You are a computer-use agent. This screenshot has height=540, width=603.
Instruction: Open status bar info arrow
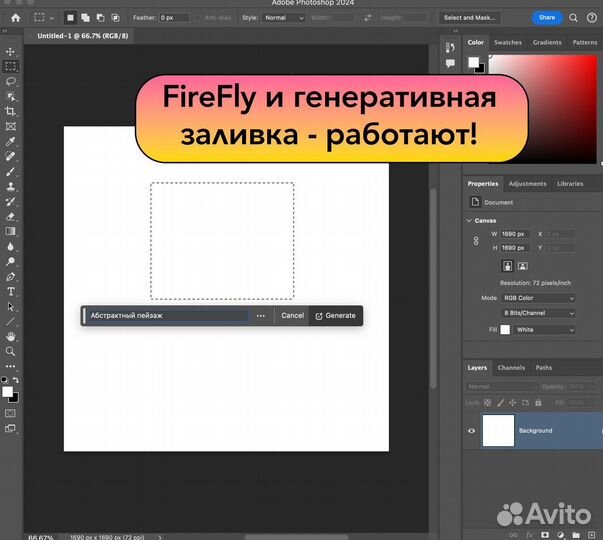click(160, 537)
